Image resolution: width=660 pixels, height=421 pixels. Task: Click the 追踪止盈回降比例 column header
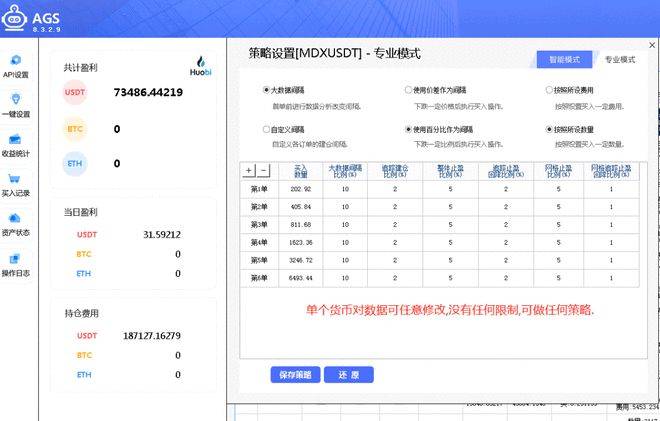tap(506, 171)
